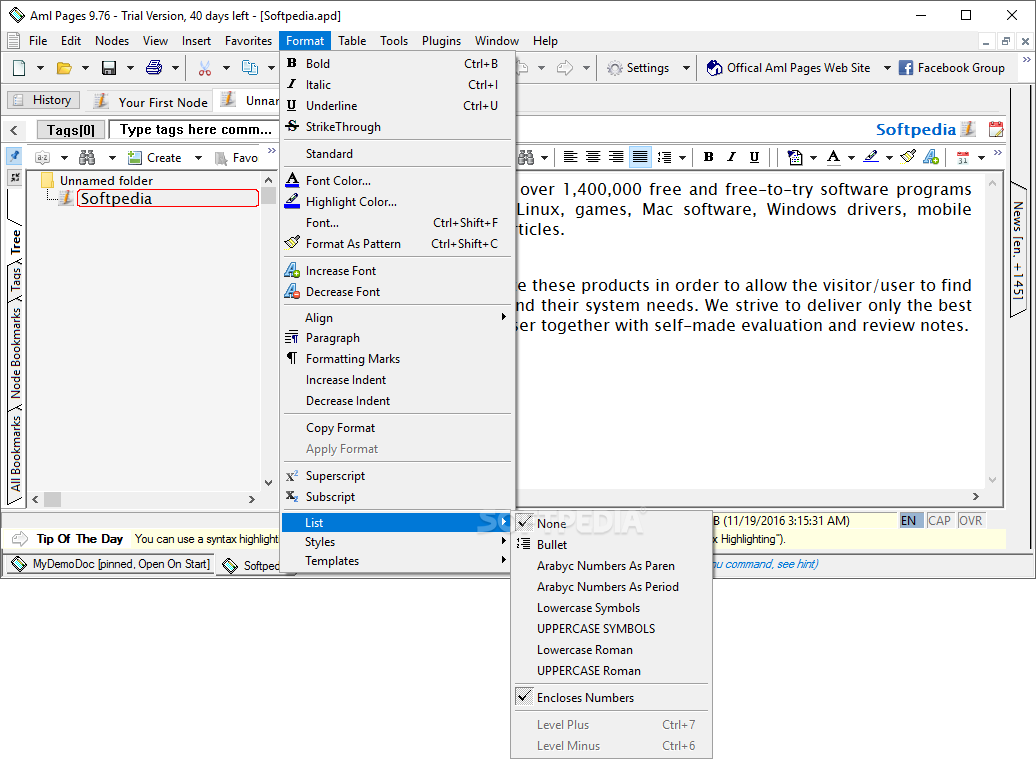Click the Center align editor icon
The image size is (1036, 759).
tap(593, 157)
